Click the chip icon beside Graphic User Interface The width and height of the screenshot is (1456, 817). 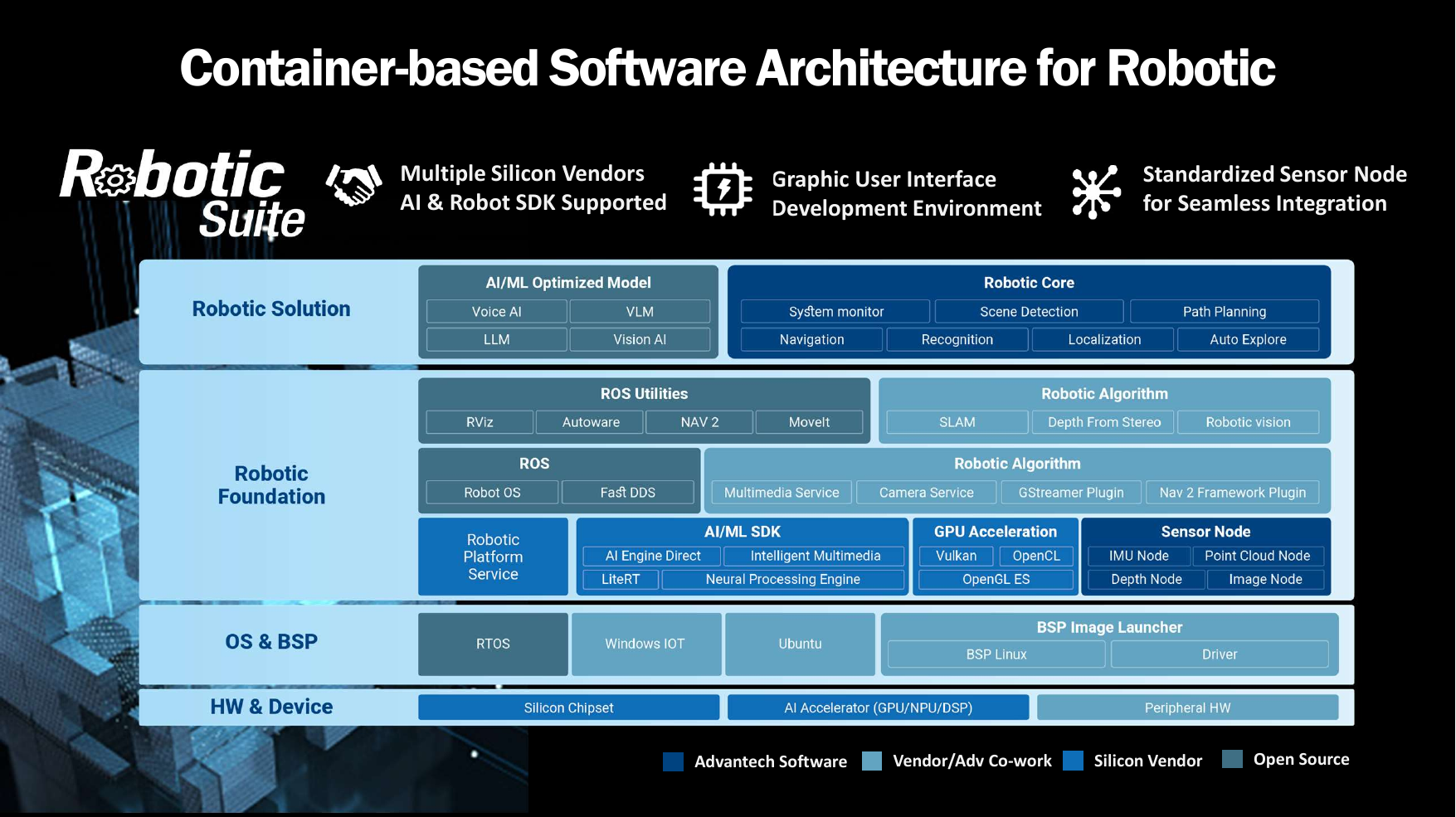723,189
